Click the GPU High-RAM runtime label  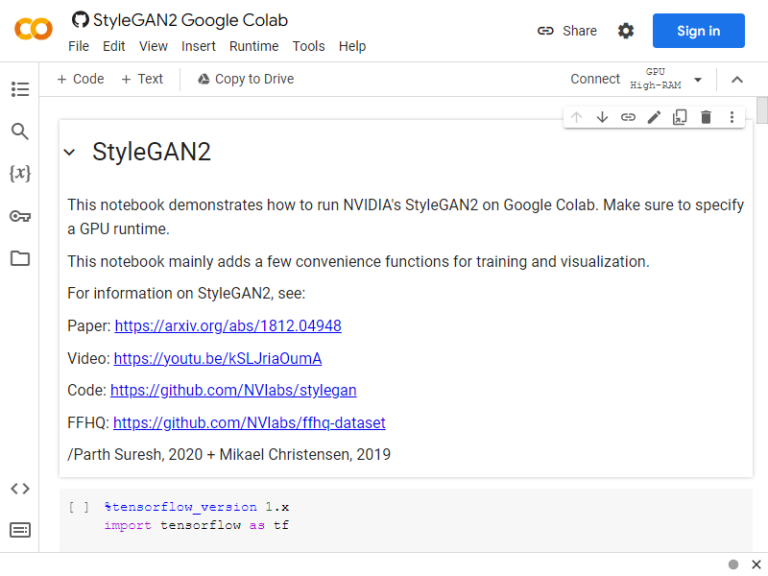pos(655,79)
